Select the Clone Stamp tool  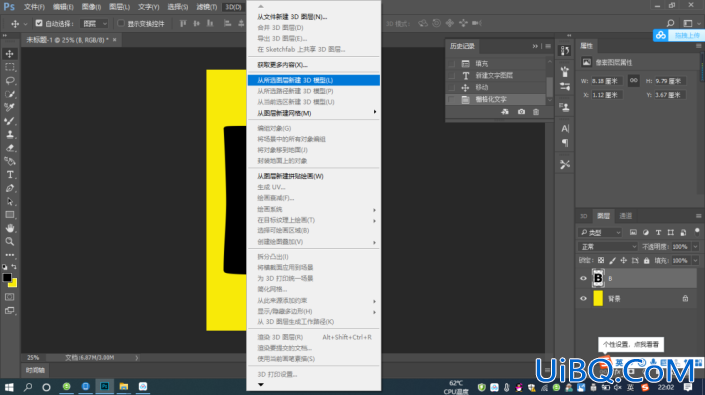9,134
